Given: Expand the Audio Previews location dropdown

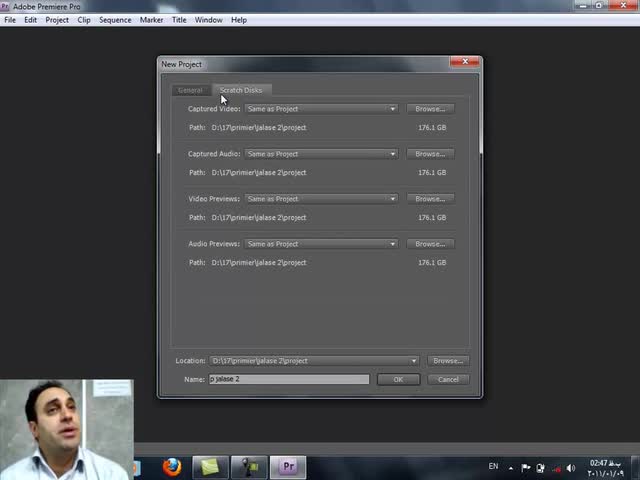Looking at the screenshot, I should pyautogui.click(x=321, y=244).
